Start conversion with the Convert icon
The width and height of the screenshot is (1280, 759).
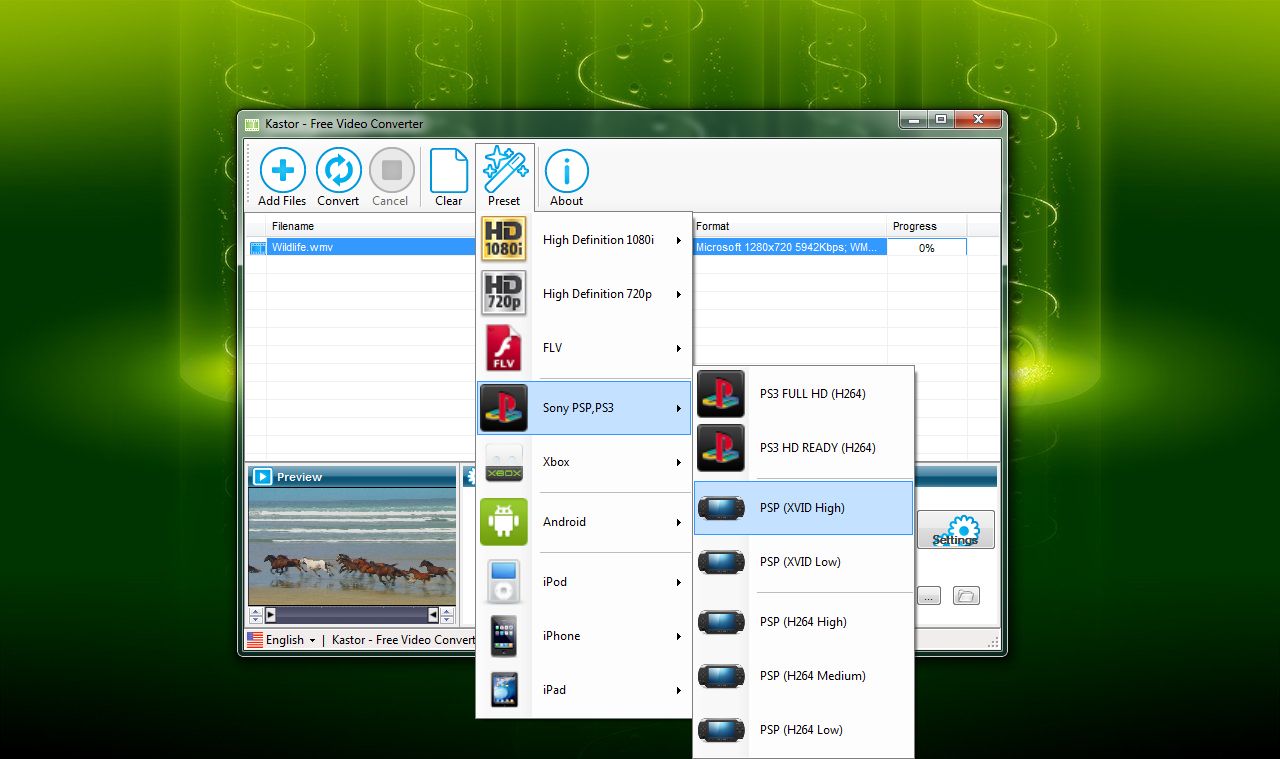[339, 171]
